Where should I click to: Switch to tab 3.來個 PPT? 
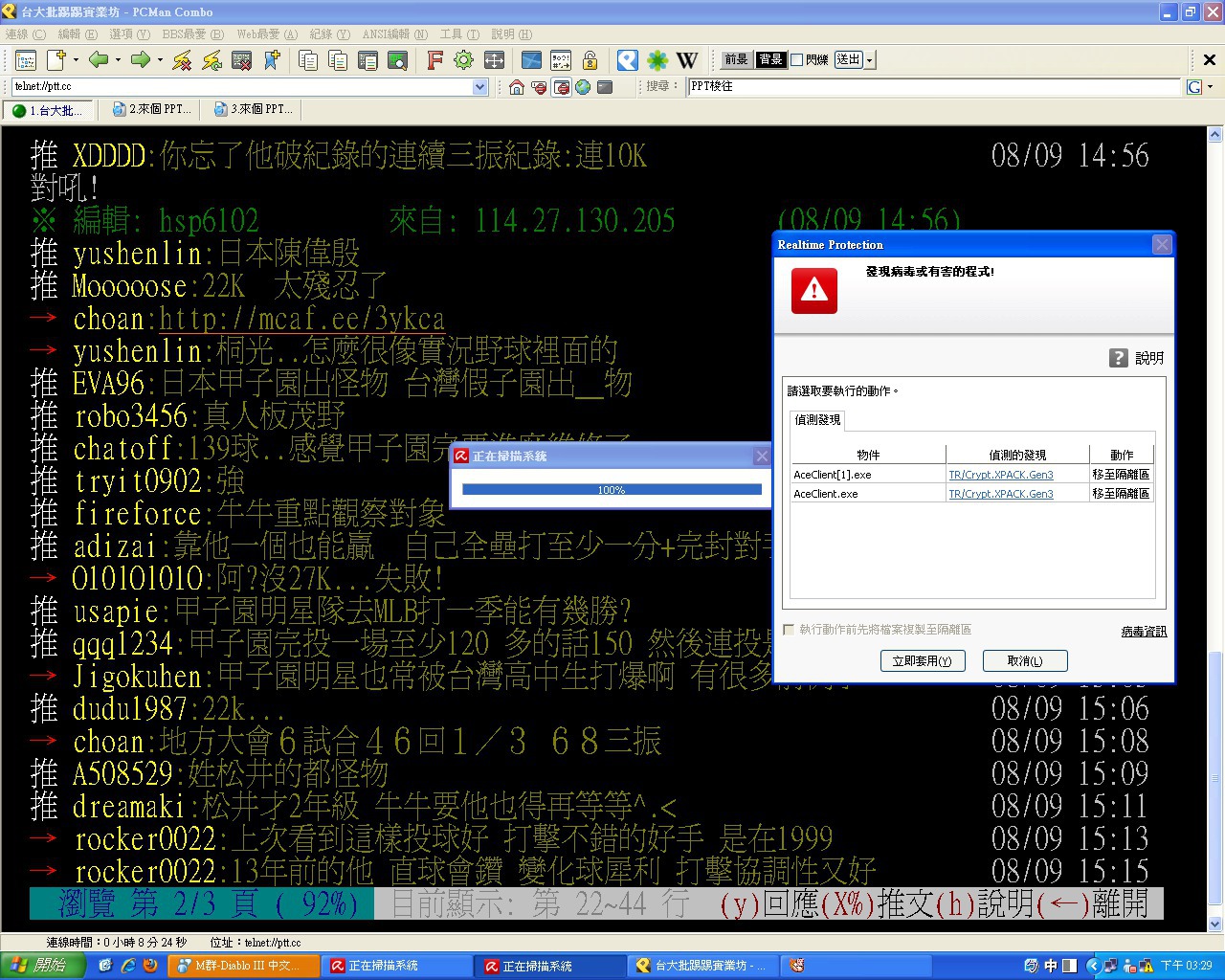pyautogui.click(x=255, y=110)
